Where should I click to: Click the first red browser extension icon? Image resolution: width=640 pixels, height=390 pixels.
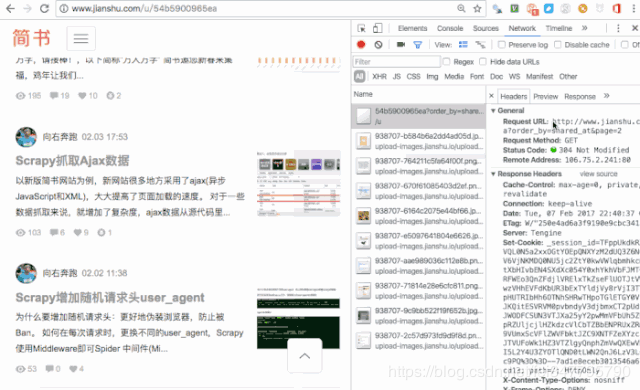pos(532,9)
